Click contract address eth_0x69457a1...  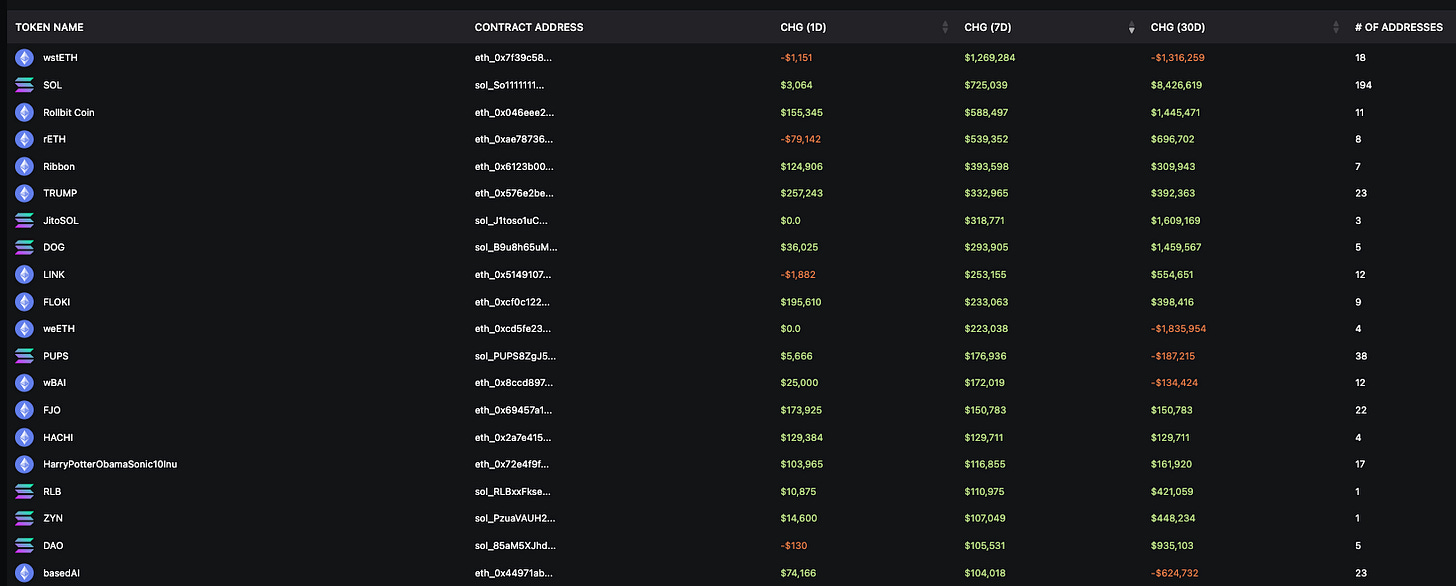(x=514, y=410)
